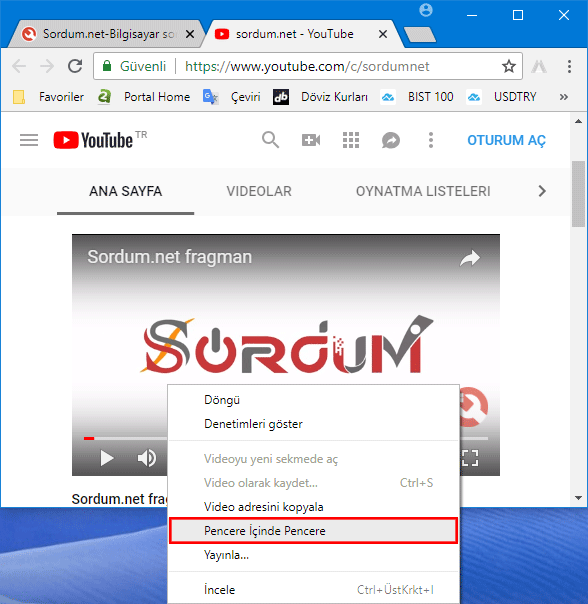Bookmark page with the star icon
Image resolution: width=588 pixels, height=604 pixels.
[509, 66]
